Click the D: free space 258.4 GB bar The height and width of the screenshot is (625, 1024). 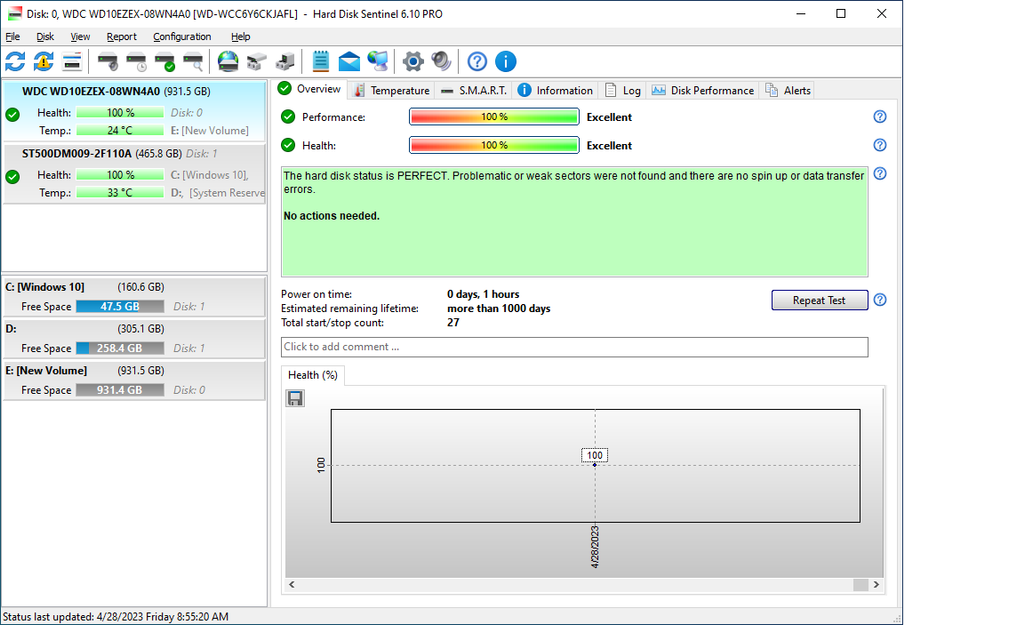click(120, 348)
